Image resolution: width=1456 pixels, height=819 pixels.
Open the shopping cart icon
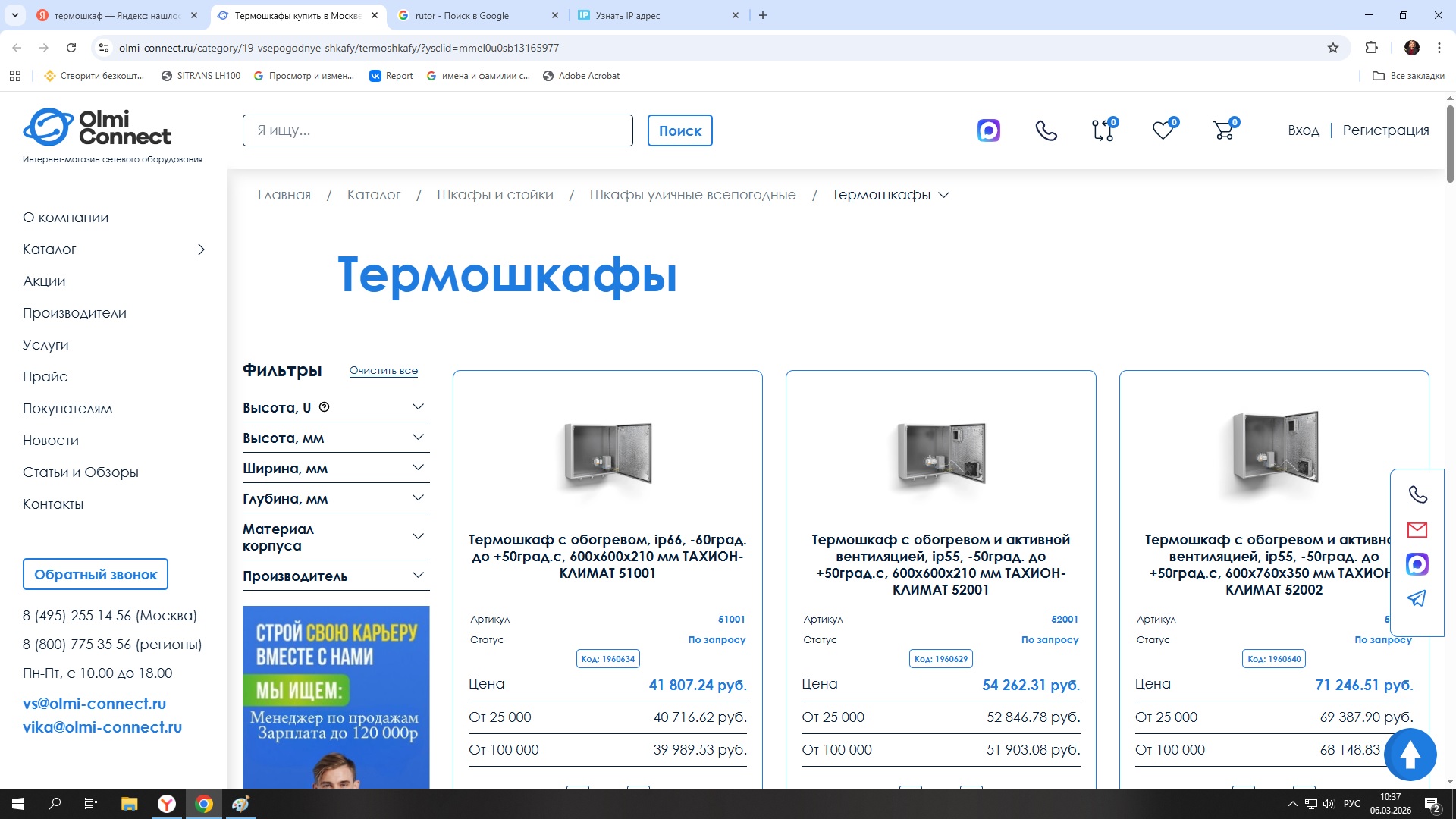tap(1223, 130)
